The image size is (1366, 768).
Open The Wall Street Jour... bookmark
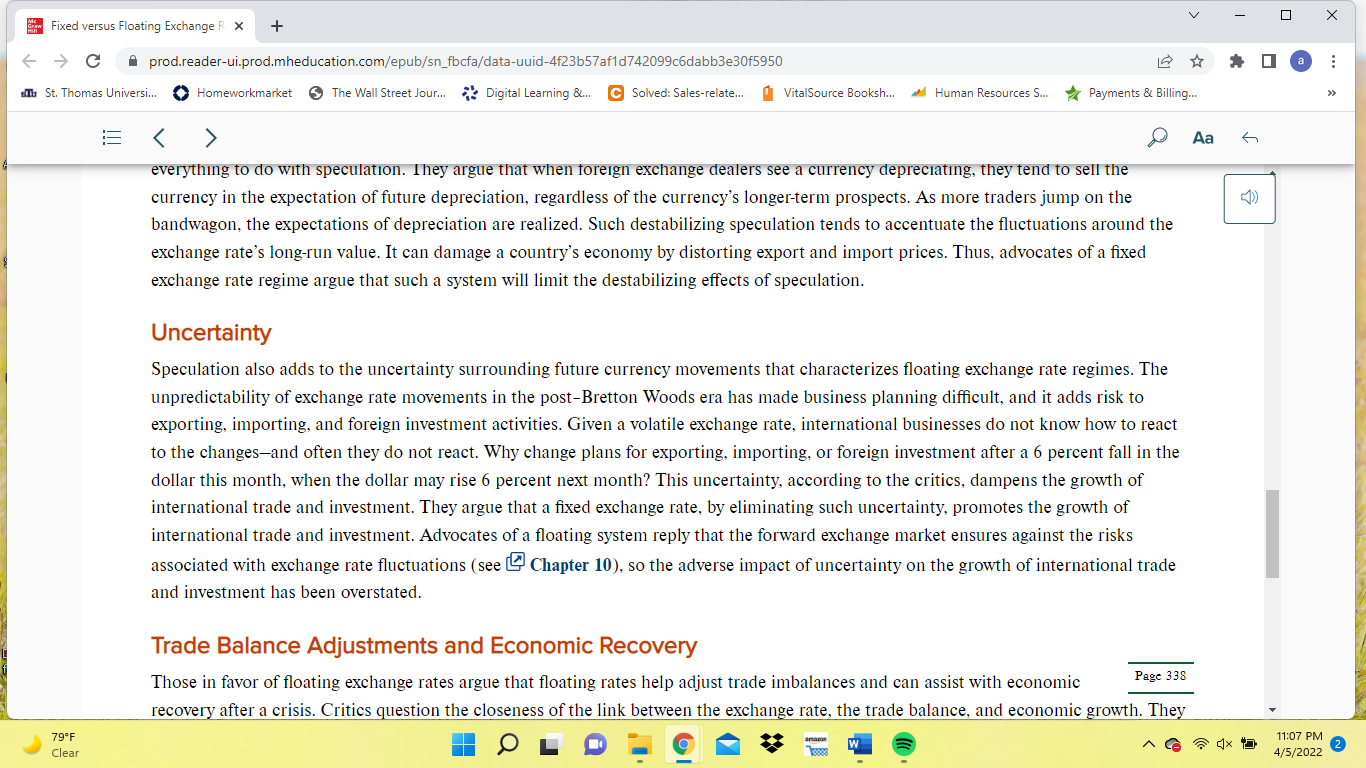pos(377,93)
